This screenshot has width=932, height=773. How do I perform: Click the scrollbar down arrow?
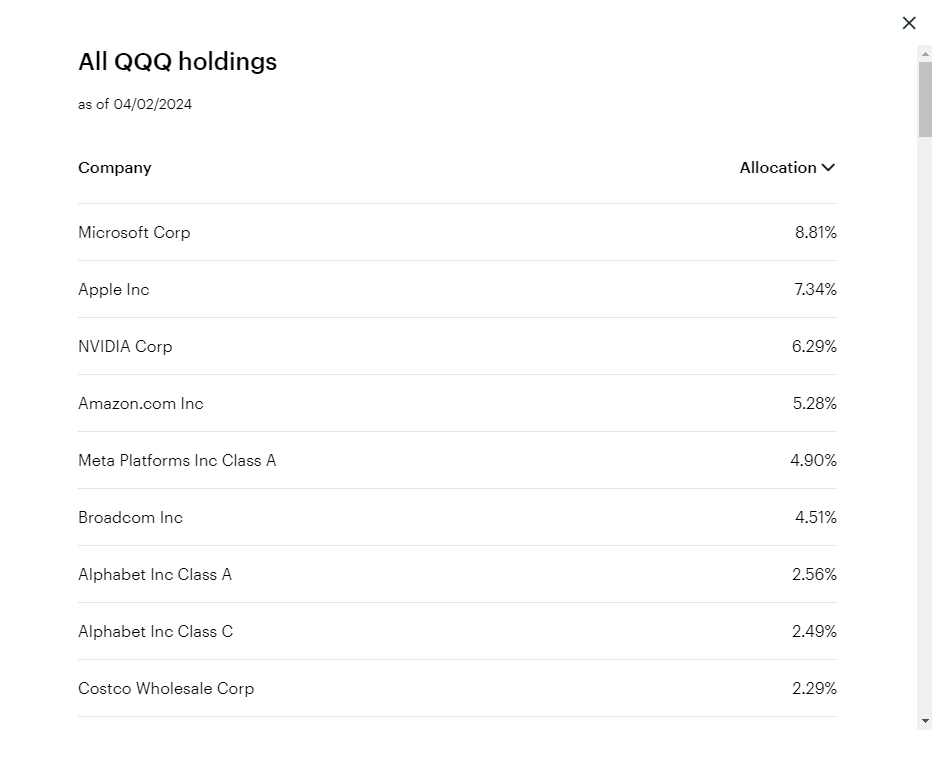pos(925,721)
